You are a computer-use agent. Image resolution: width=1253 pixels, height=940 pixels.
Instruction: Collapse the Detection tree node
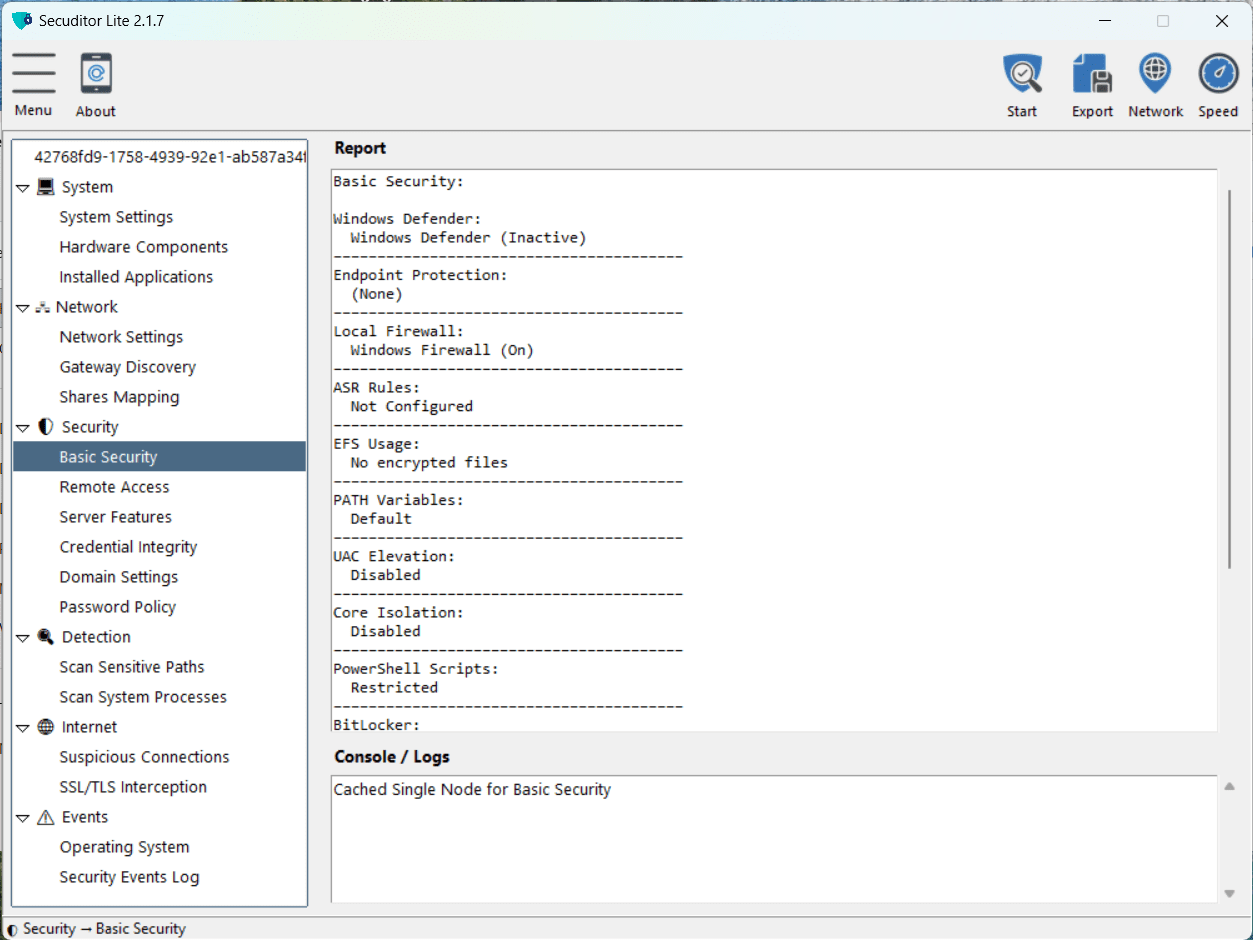(x=23, y=638)
